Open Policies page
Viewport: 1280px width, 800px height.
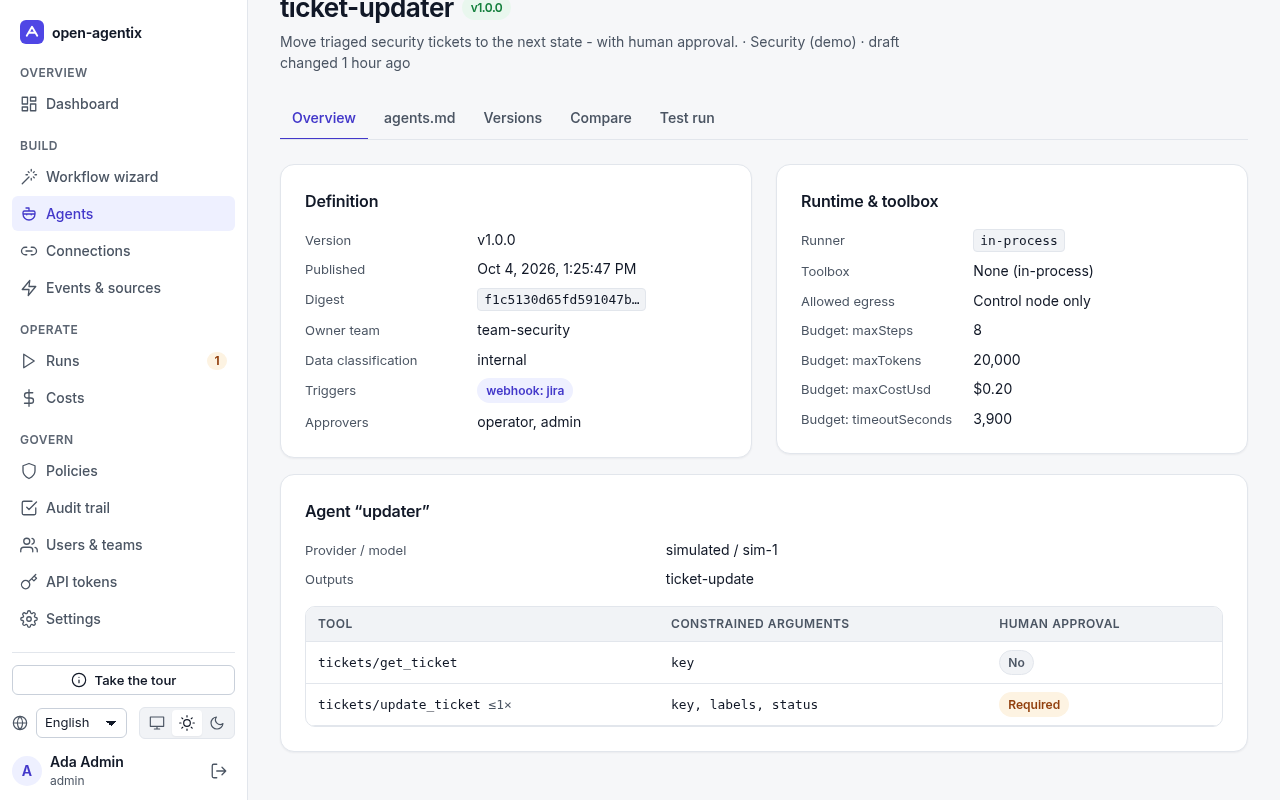(123, 471)
